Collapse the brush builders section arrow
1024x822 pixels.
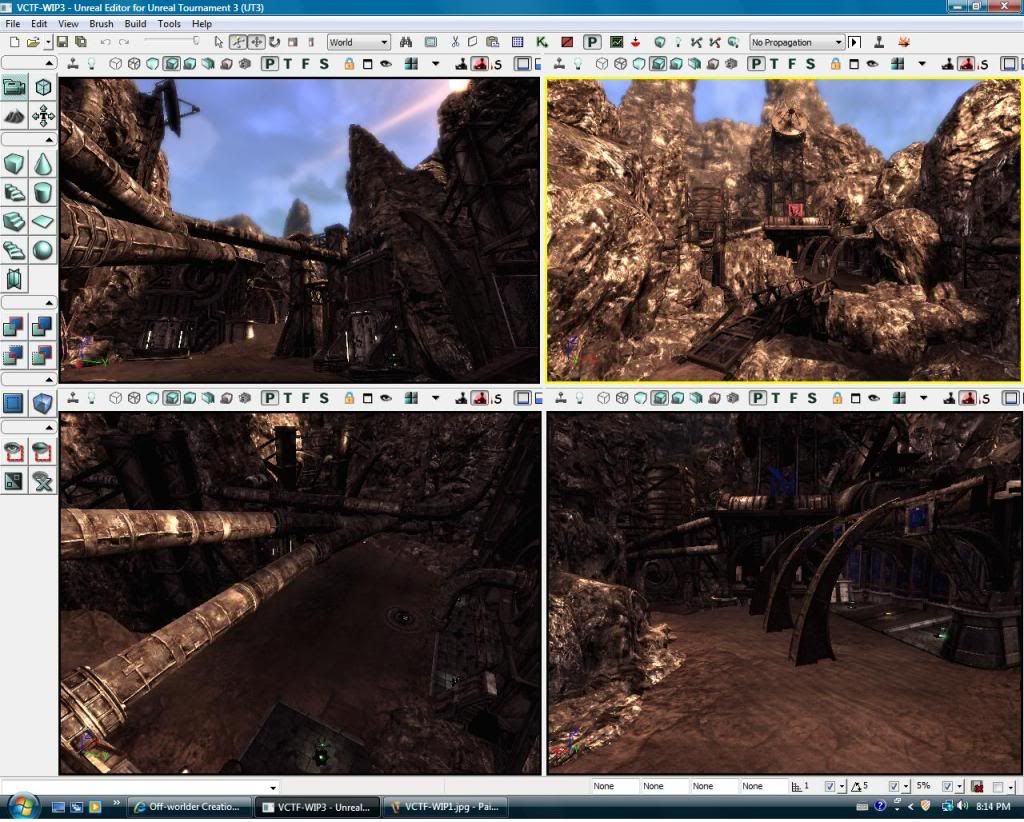pos(50,140)
